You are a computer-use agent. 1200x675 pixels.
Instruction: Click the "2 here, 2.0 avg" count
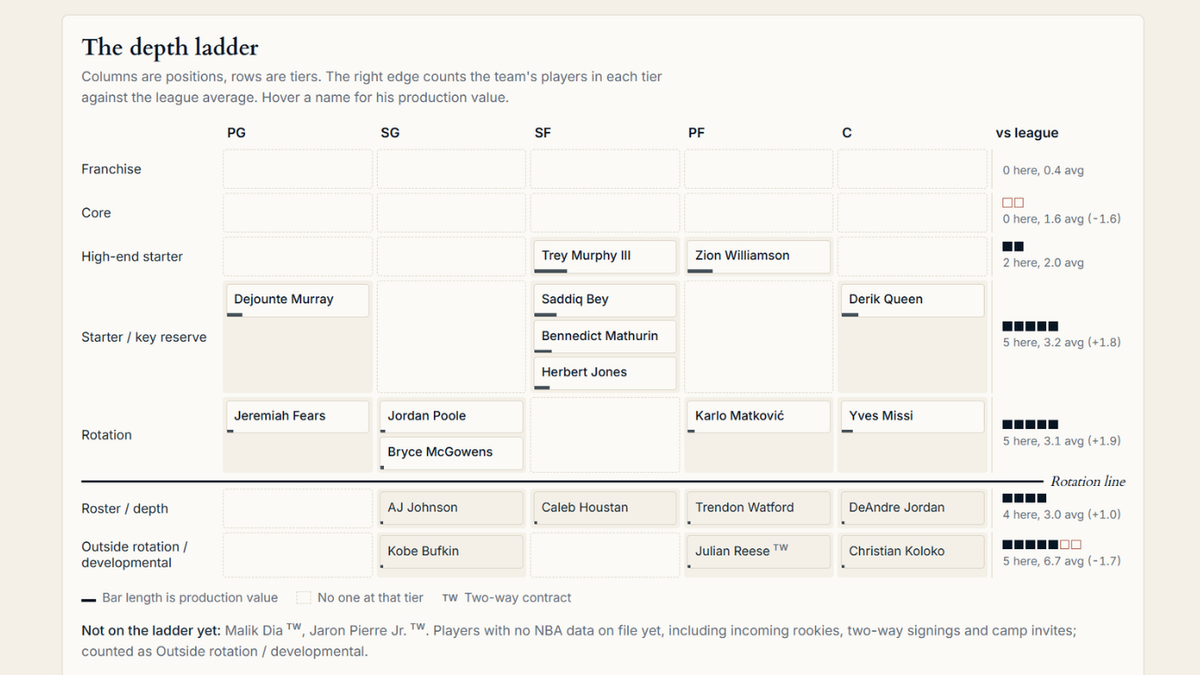pos(1043,263)
